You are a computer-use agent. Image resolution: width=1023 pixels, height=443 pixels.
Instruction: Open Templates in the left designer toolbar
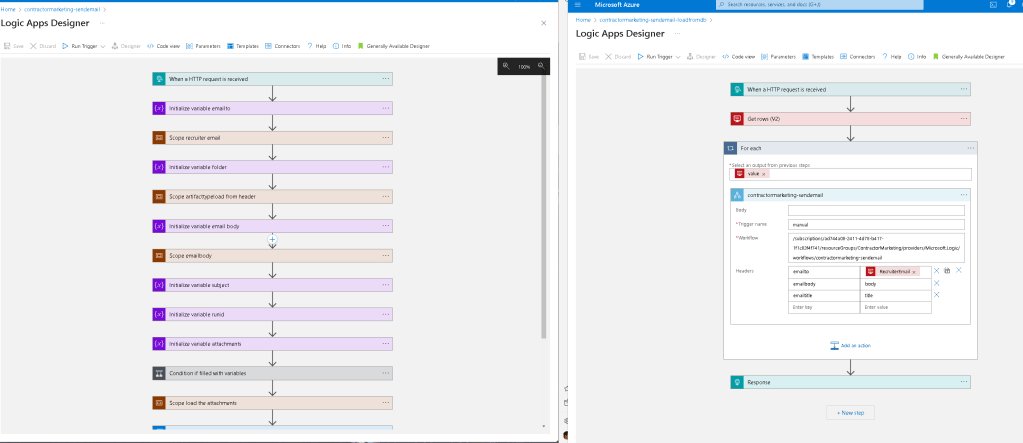pyautogui.click(x=243, y=46)
